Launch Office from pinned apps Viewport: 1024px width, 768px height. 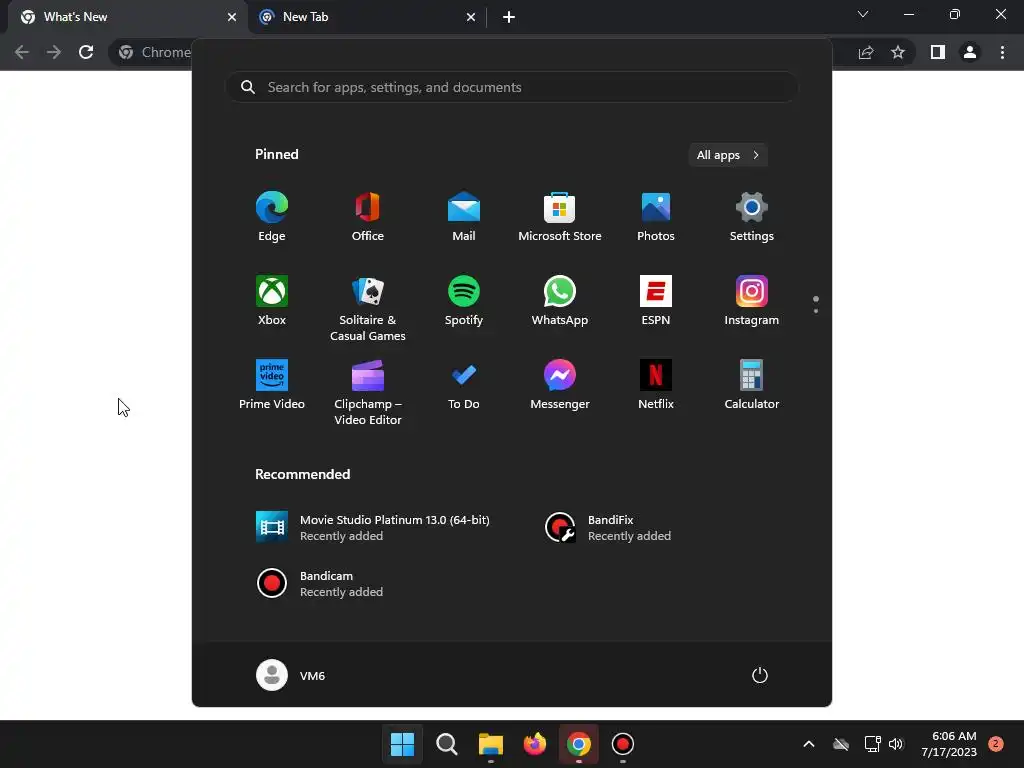(x=368, y=217)
